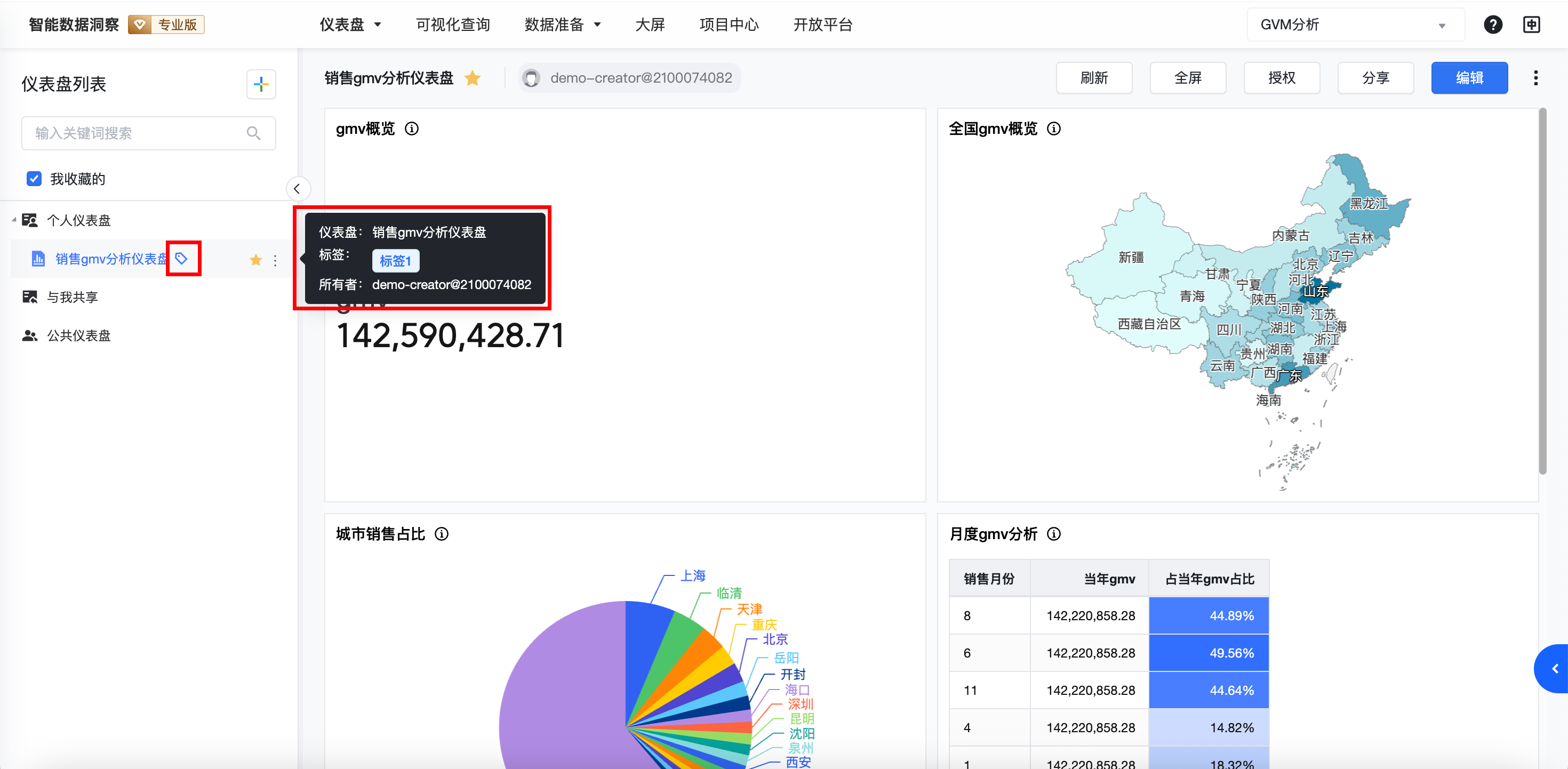Image resolution: width=1568 pixels, height=769 pixels.
Task: Open the GVM分析 project dropdown
Action: click(x=1355, y=25)
